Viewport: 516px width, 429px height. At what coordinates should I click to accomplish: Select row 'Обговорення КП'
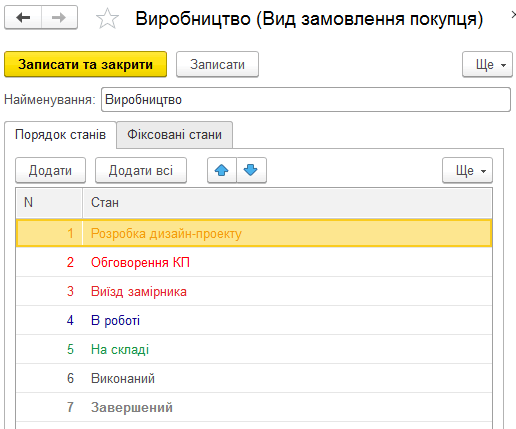[254, 262]
